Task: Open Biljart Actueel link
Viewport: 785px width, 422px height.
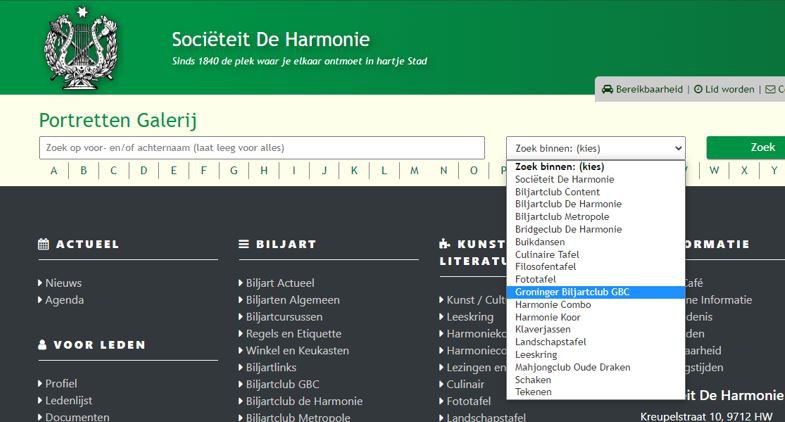Action: tap(280, 283)
